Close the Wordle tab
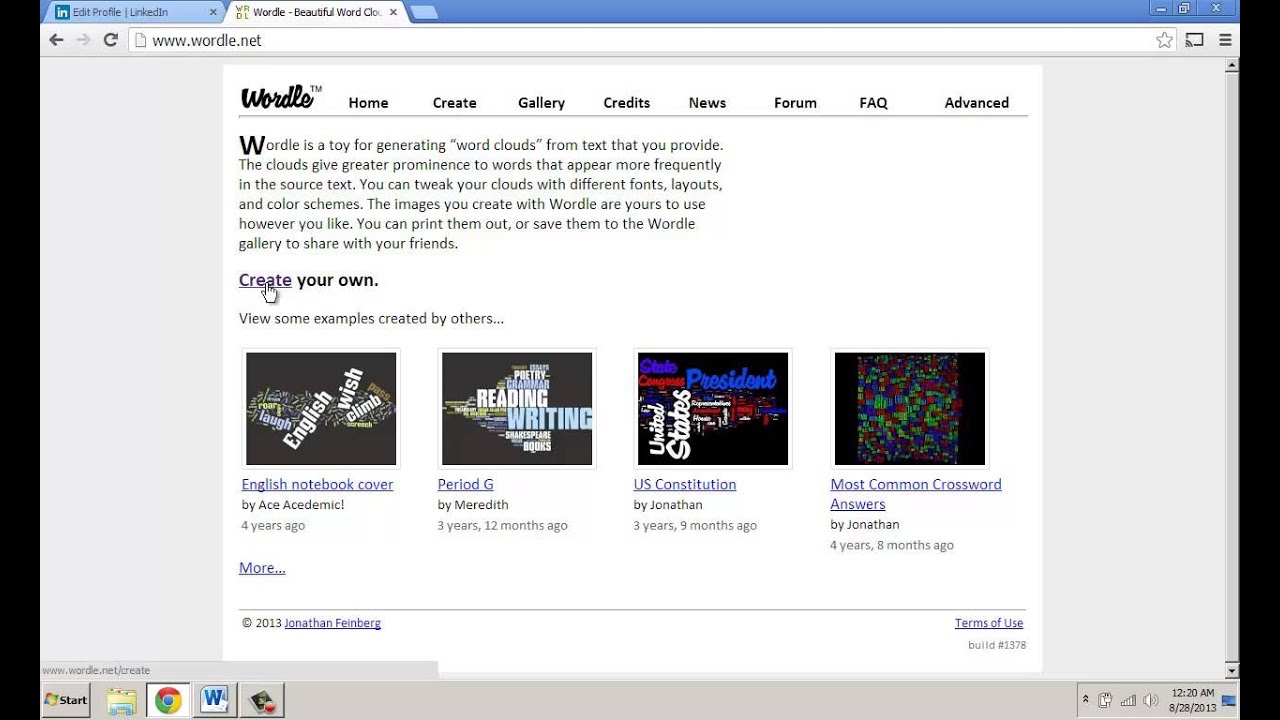1280x720 pixels. (x=393, y=12)
